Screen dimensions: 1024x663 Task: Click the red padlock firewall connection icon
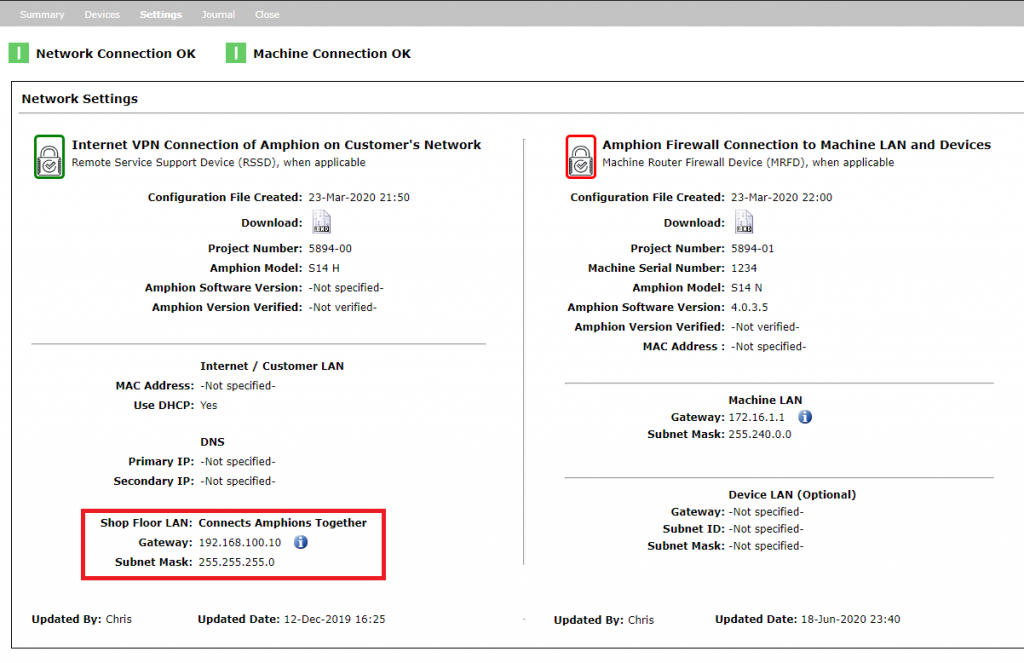click(x=581, y=157)
